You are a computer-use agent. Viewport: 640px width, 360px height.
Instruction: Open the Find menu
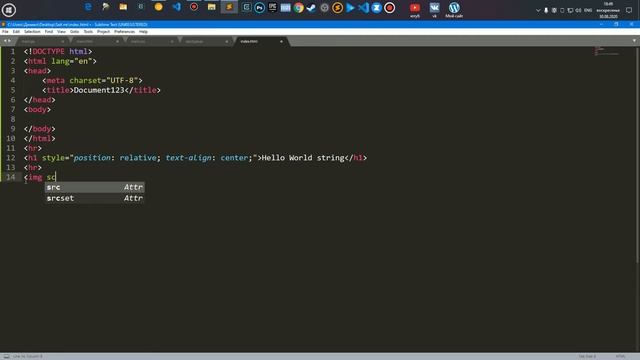[x=49, y=31]
